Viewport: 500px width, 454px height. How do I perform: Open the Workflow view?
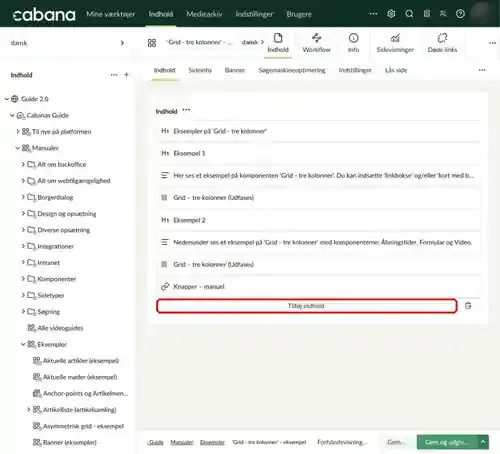pos(316,43)
